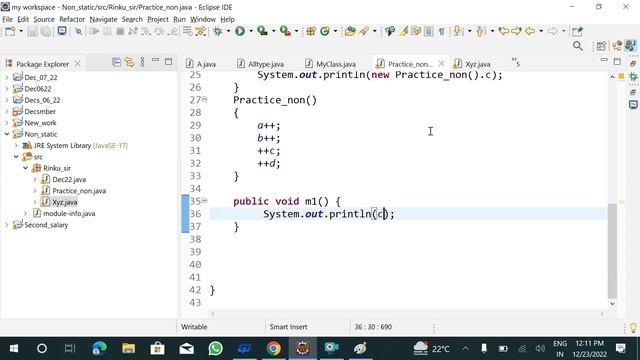640x360 pixels.
Task: Click the Terminate red square icon
Action: tap(120, 31)
